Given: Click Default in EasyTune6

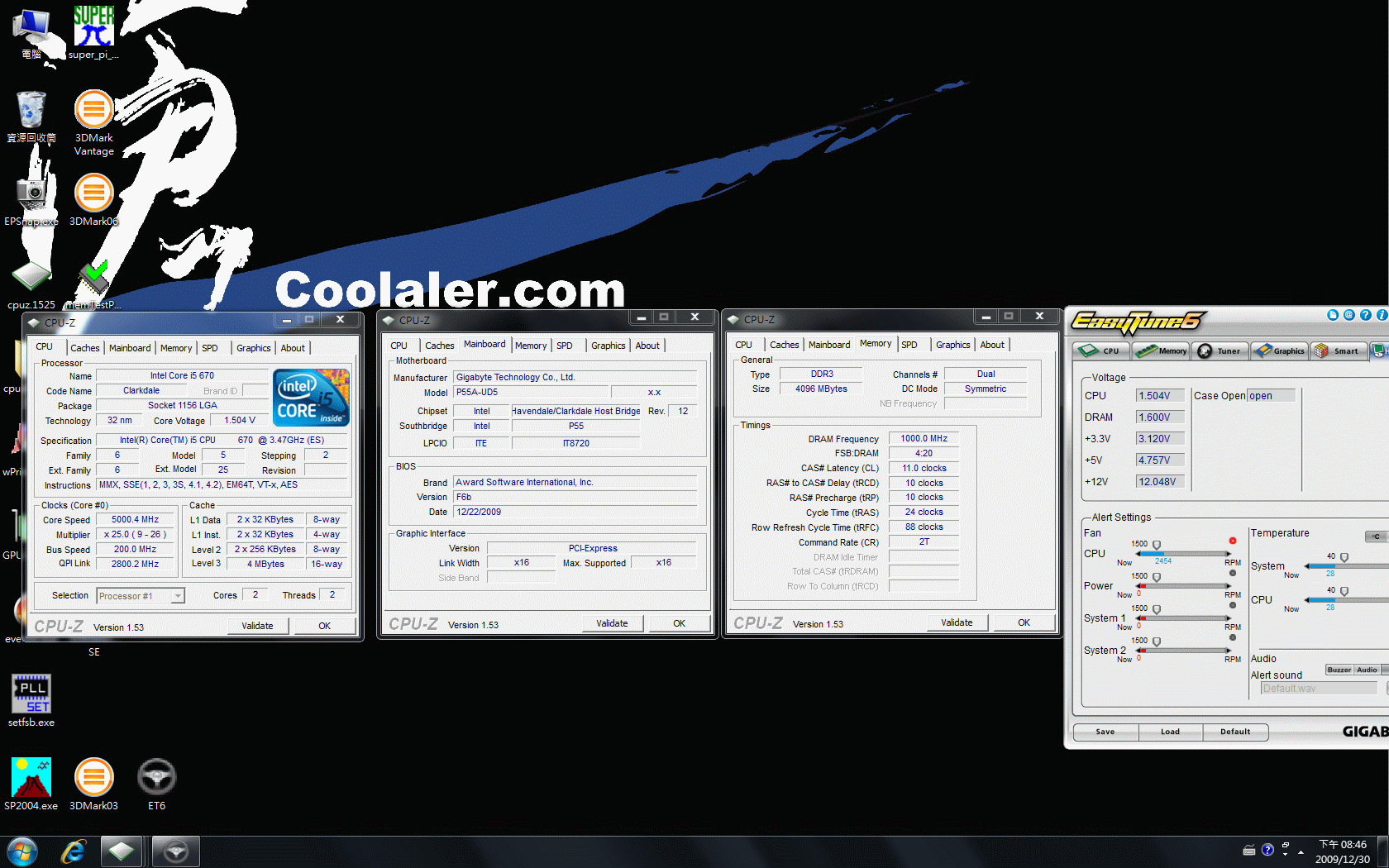Looking at the screenshot, I should point(1235,732).
